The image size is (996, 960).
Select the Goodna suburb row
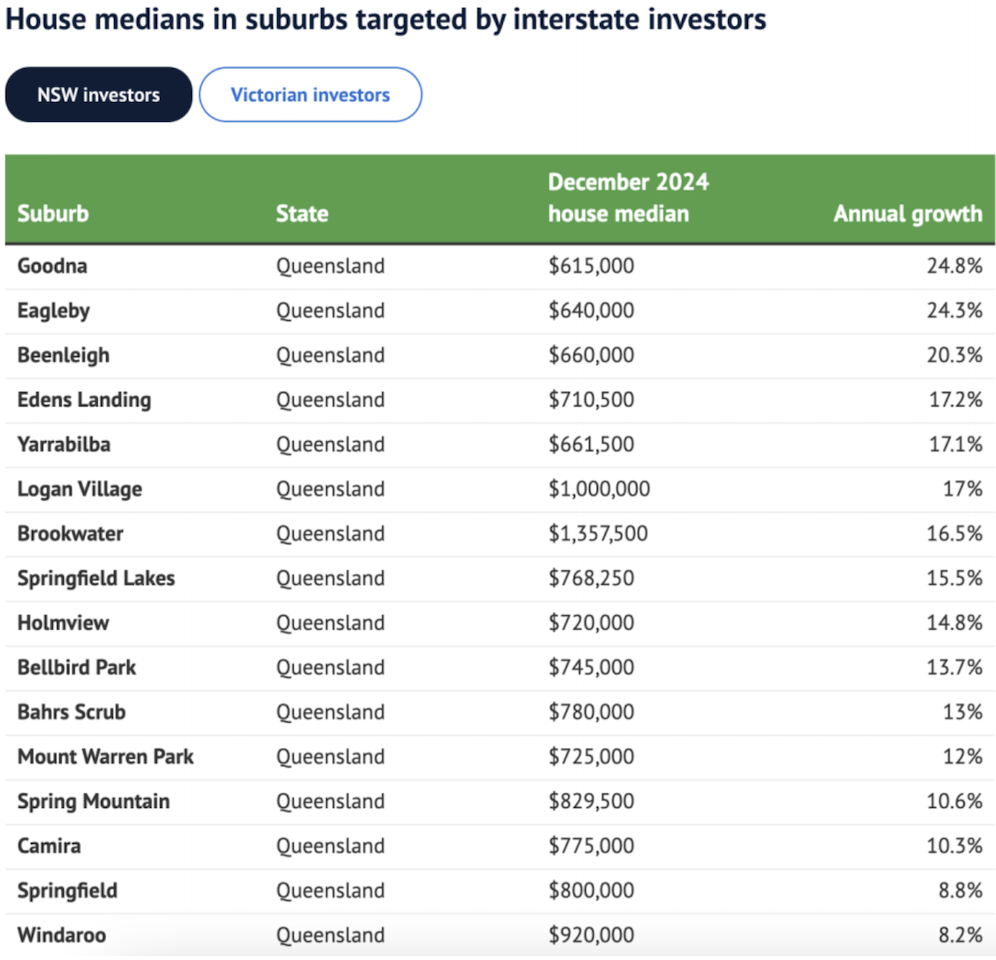pyautogui.click(x=500, y=266)
